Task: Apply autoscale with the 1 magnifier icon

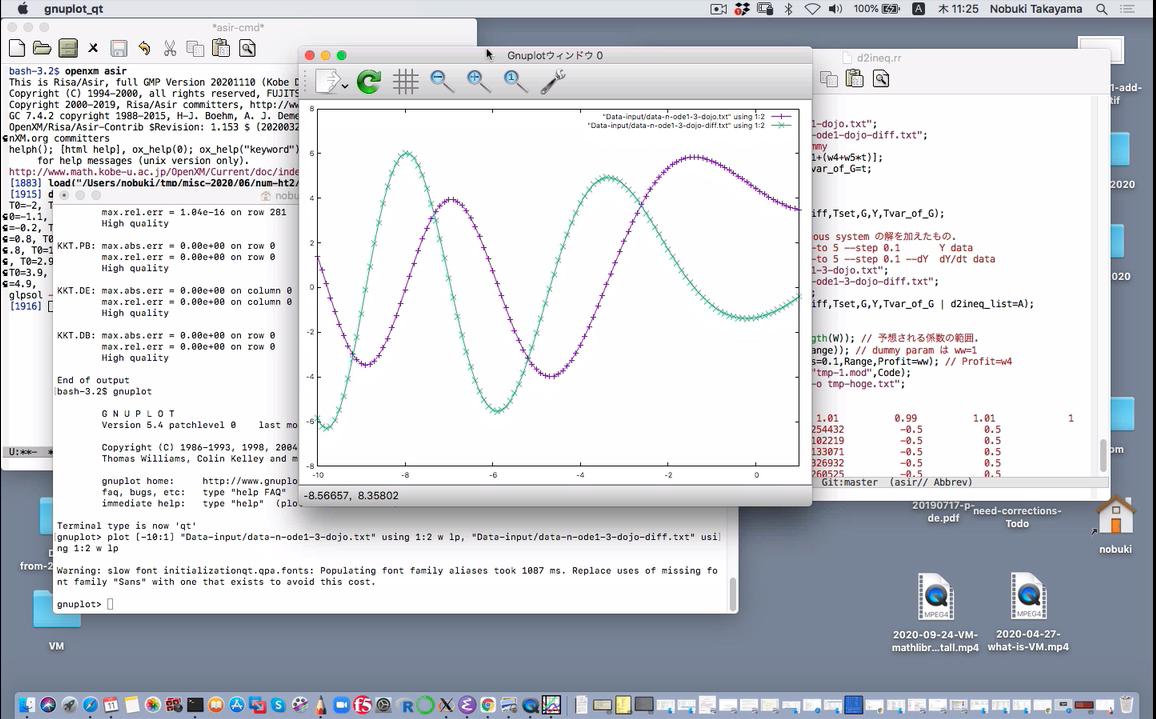Action: [x=515, y=81]
